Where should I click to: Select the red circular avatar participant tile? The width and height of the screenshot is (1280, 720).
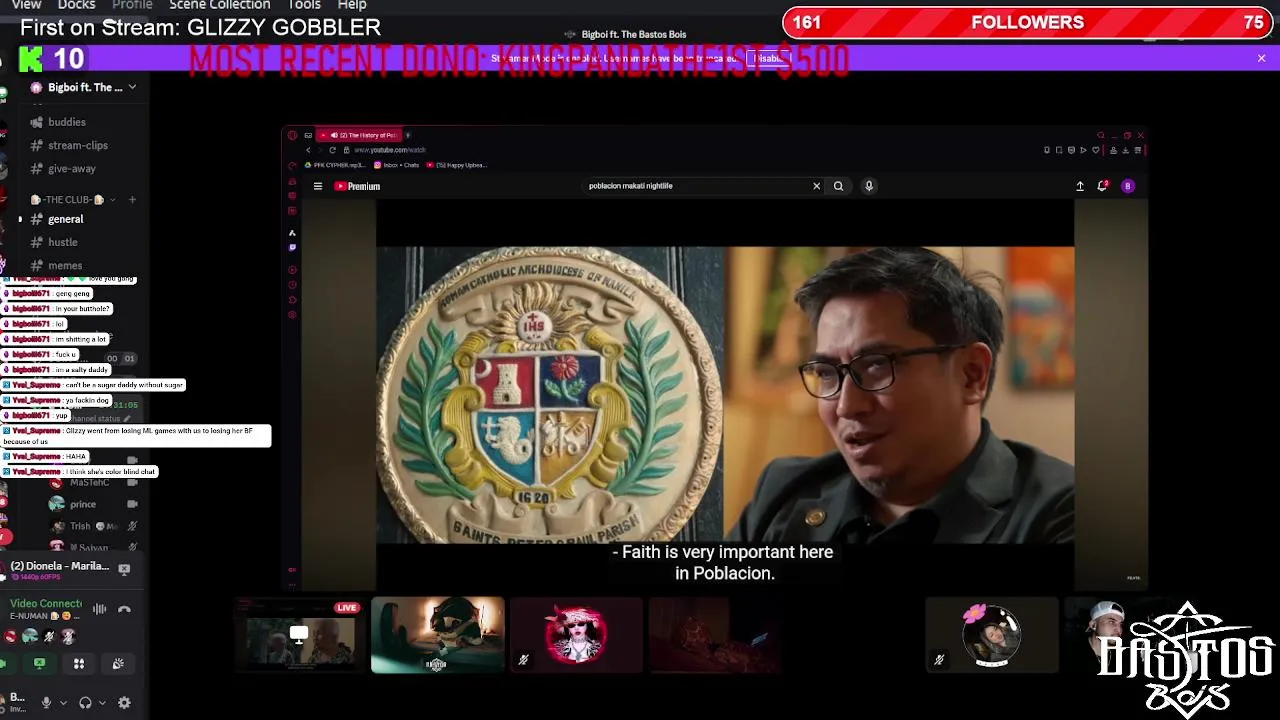click(x=576, y=635)
